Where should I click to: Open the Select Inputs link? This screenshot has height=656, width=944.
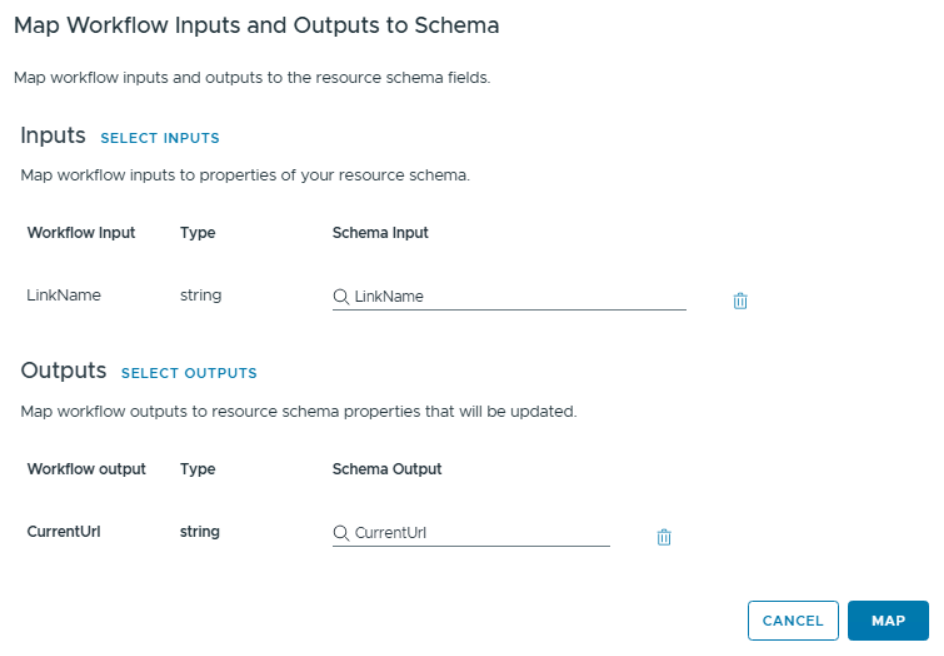pyautogui.click(x=160, y=138)
